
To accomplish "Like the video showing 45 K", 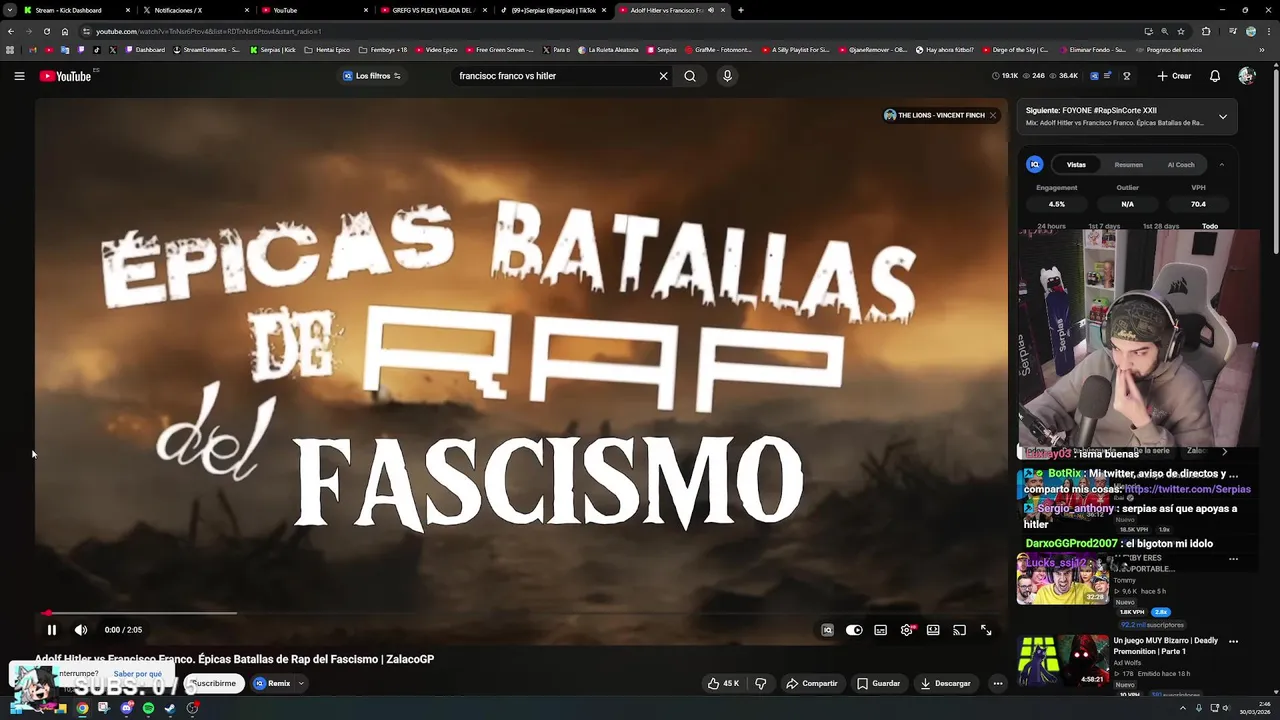I will [x=723, y=684].
